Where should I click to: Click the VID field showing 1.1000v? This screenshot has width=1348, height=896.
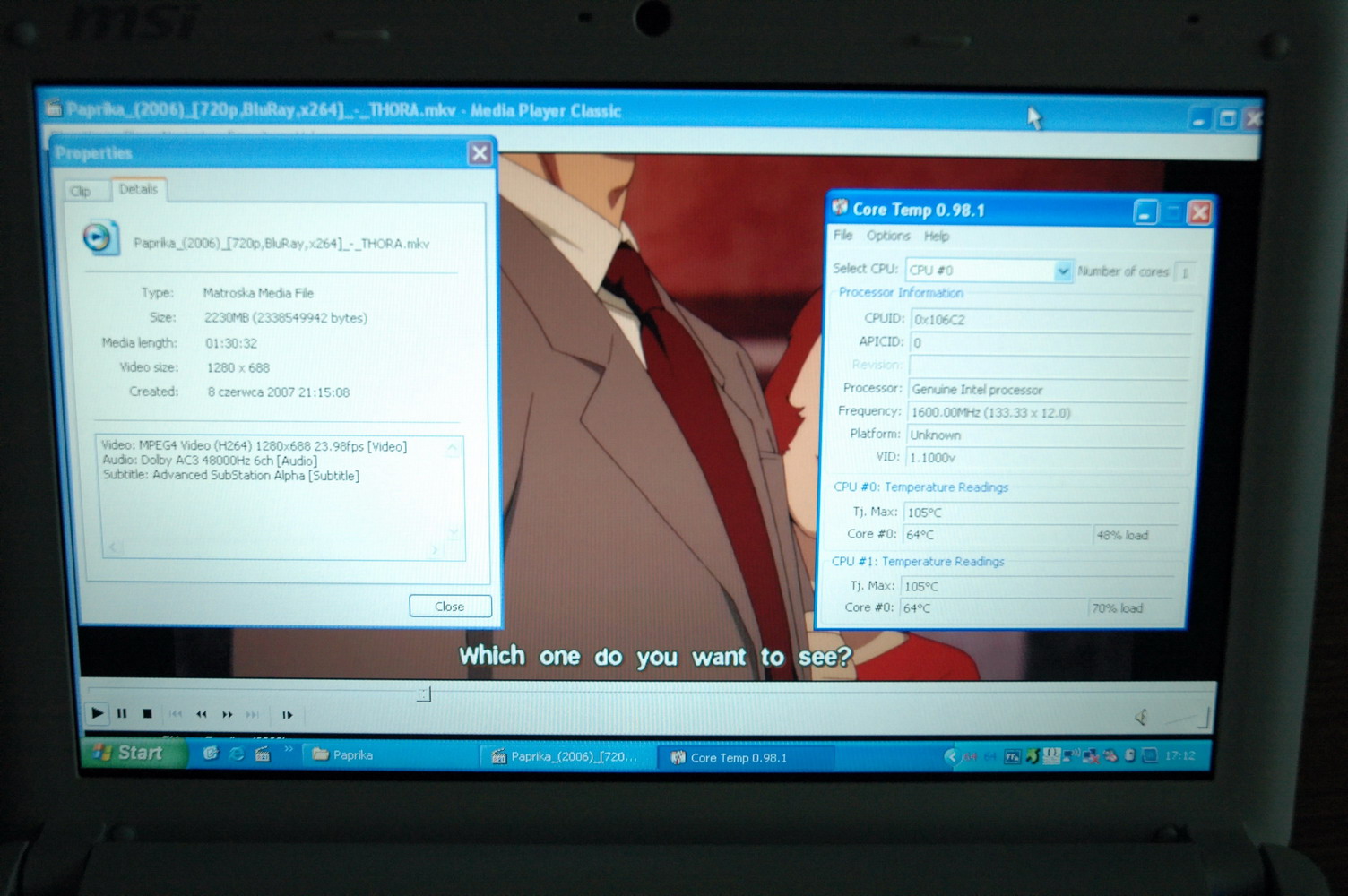(x=1046, y=457)
